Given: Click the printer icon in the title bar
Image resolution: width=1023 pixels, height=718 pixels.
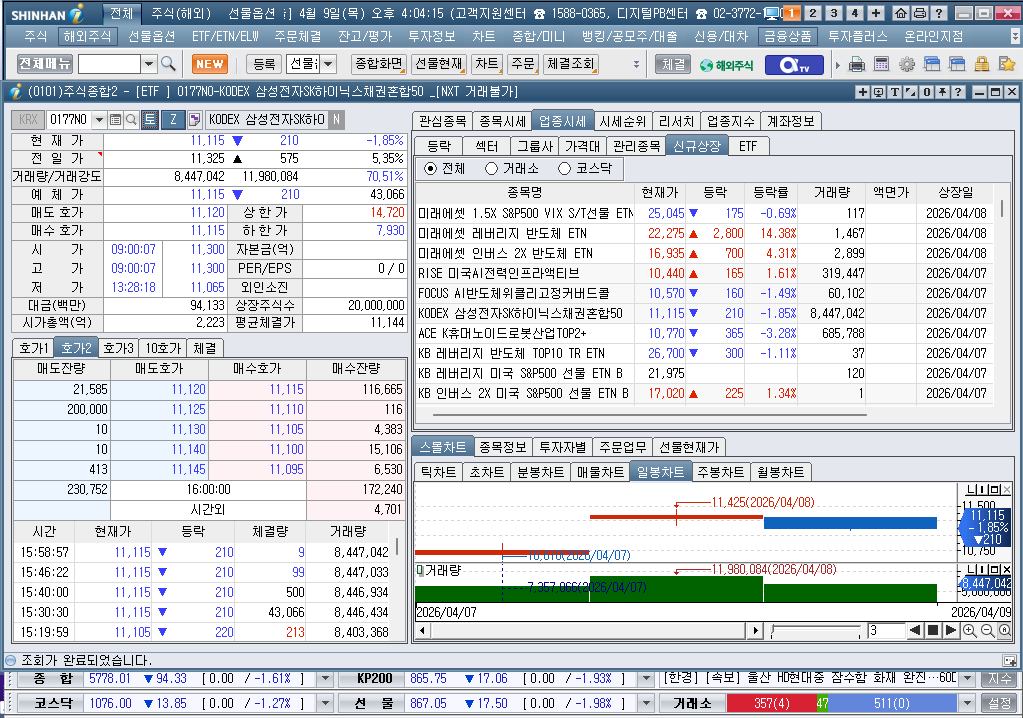Looking at the screenshot, I should [x=919, y=13].
